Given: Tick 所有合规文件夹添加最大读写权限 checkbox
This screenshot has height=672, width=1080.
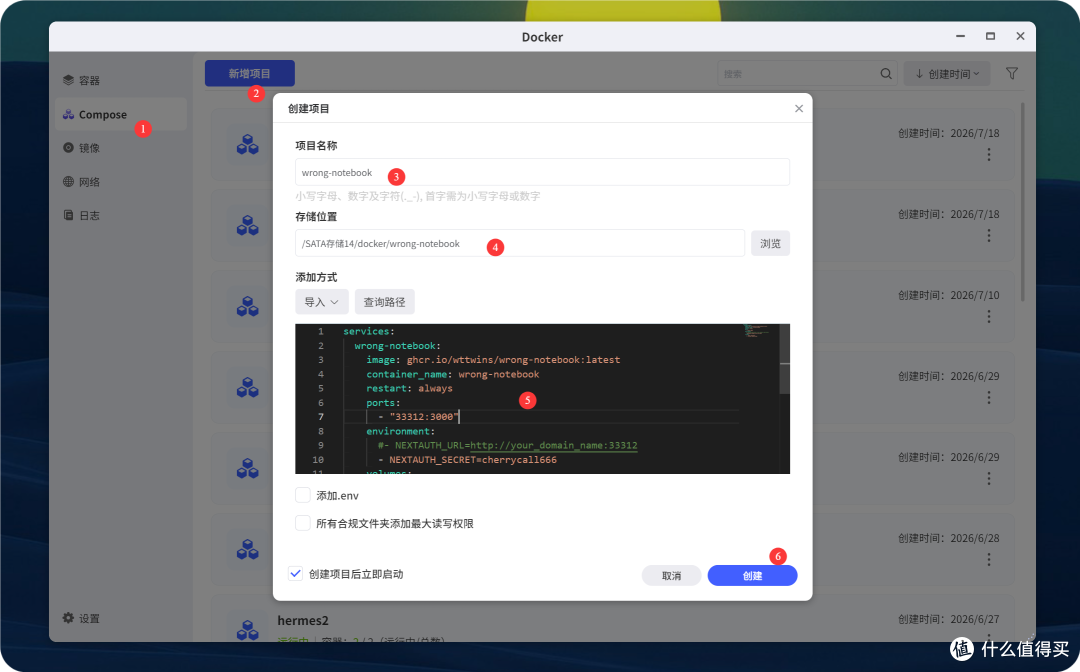Looking at the screenshot, I should 303,523.
